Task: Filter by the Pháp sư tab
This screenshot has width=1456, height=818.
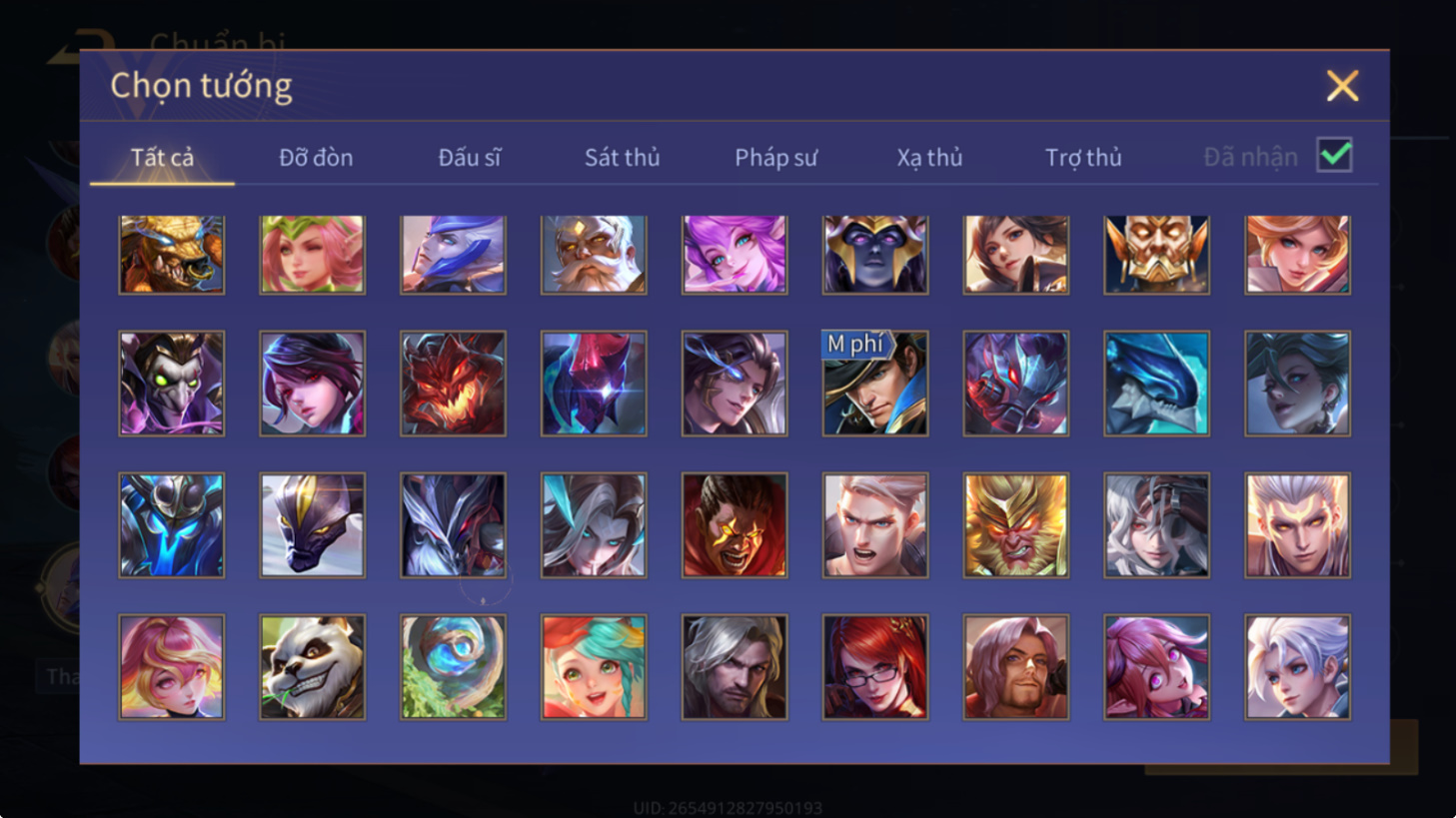Action: point(775,158)
